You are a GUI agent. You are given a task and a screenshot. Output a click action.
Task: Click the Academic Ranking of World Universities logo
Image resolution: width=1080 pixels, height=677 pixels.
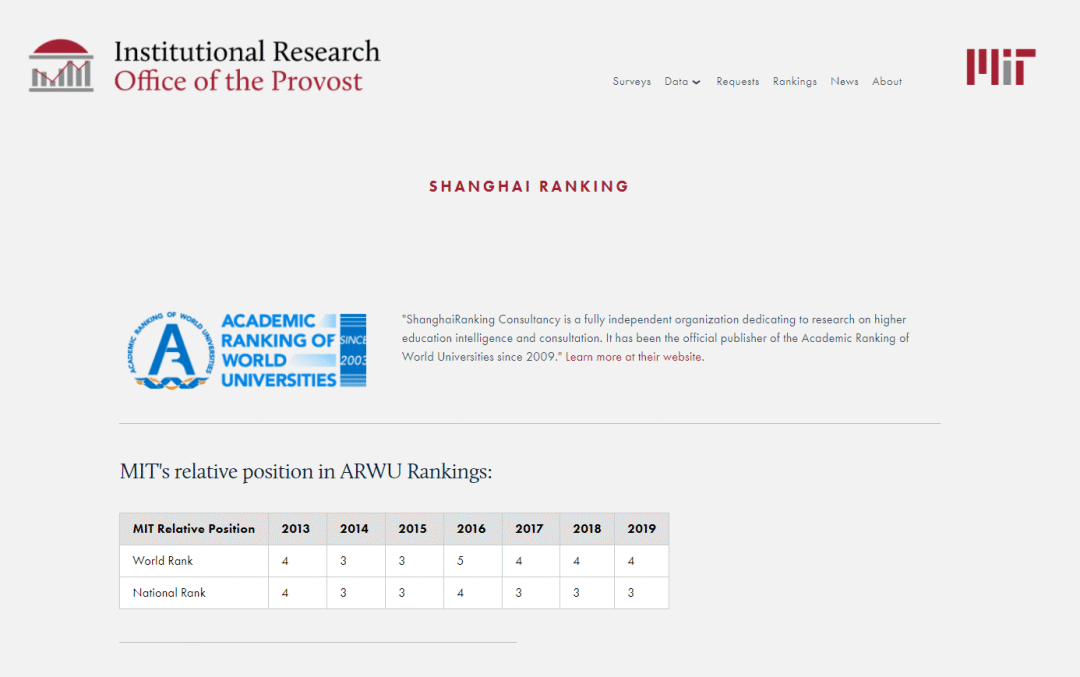coord(247,351)
